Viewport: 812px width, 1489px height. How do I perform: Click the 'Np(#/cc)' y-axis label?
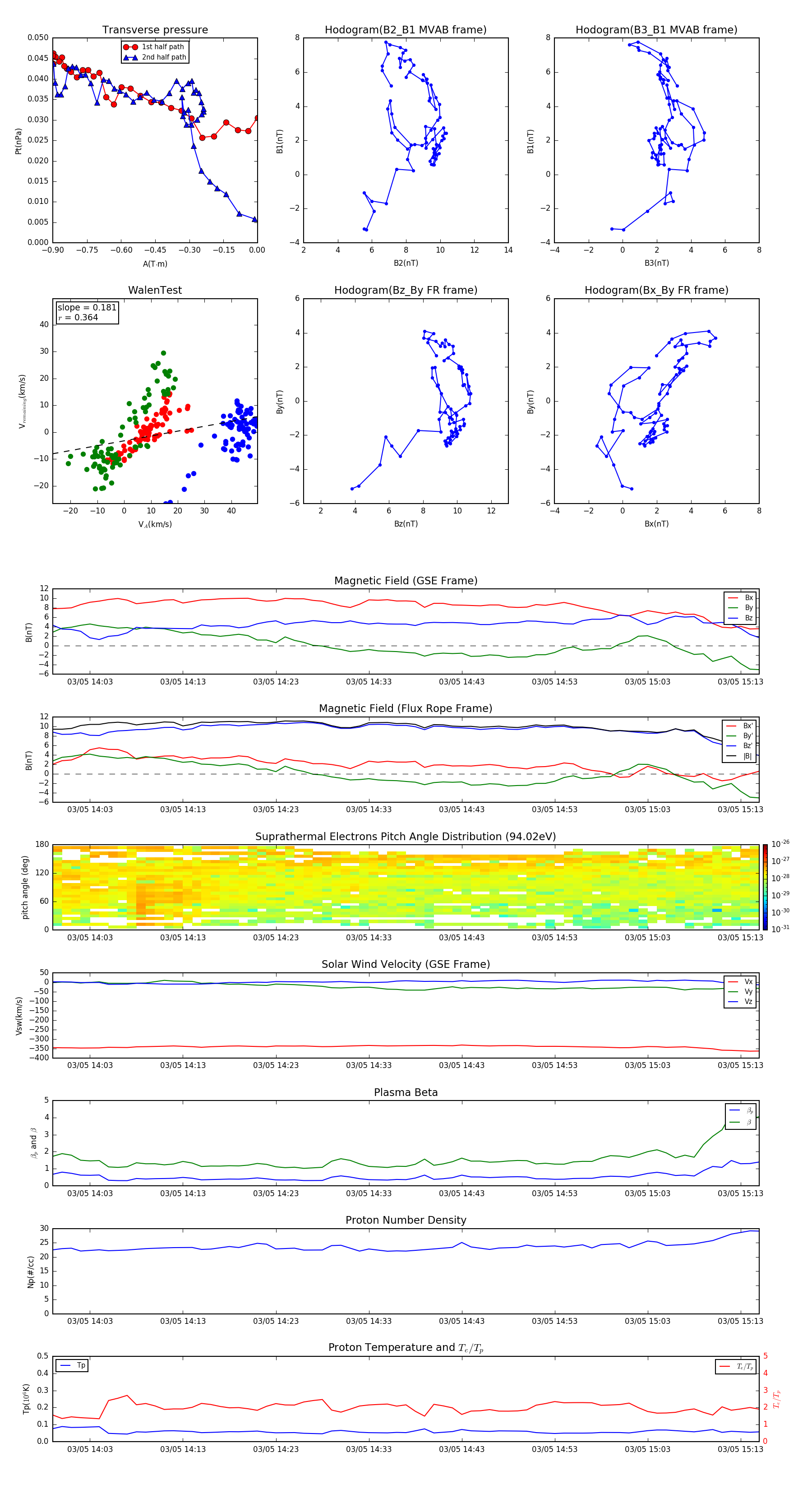tap(31, 1272)
